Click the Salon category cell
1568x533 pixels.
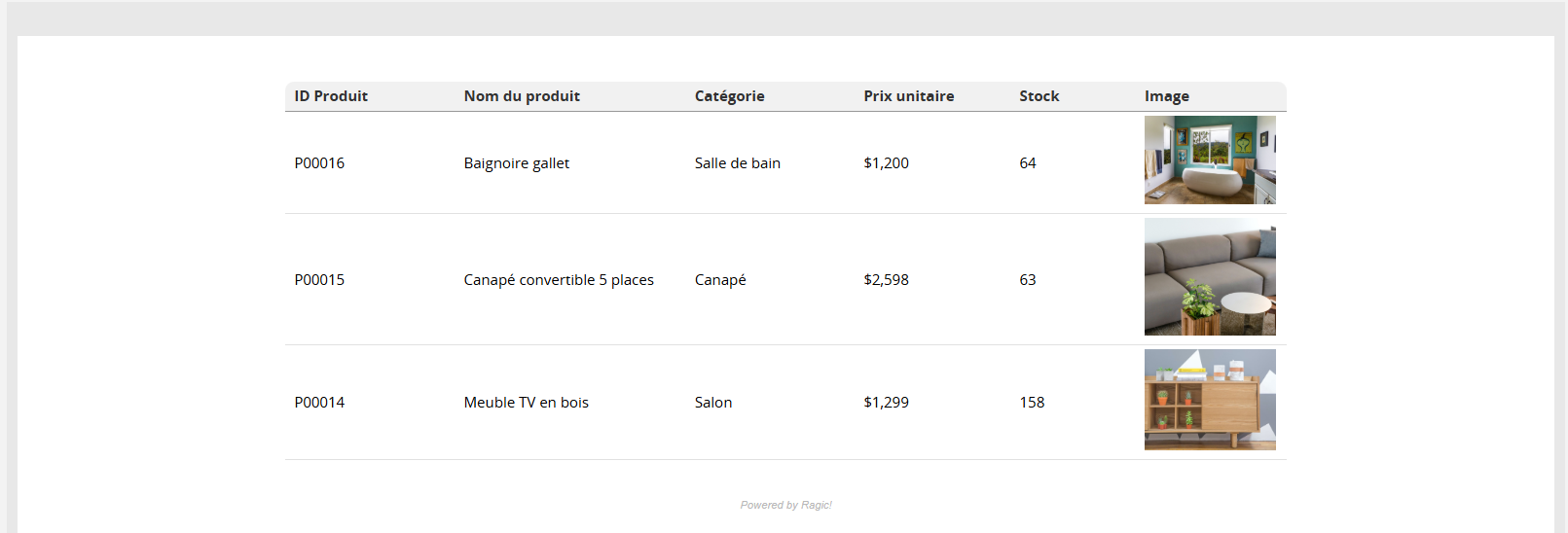[x=713, y=403]
